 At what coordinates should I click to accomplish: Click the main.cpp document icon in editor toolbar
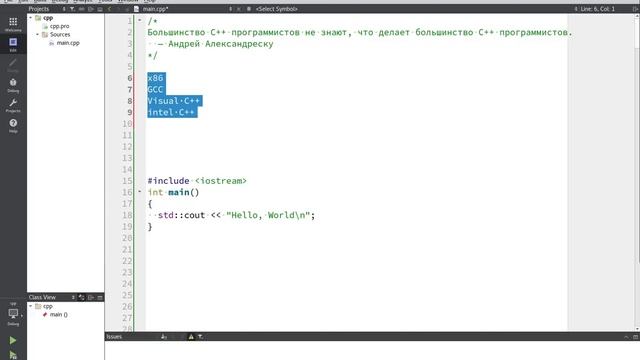pyautogui.click(x=136, y=9)
